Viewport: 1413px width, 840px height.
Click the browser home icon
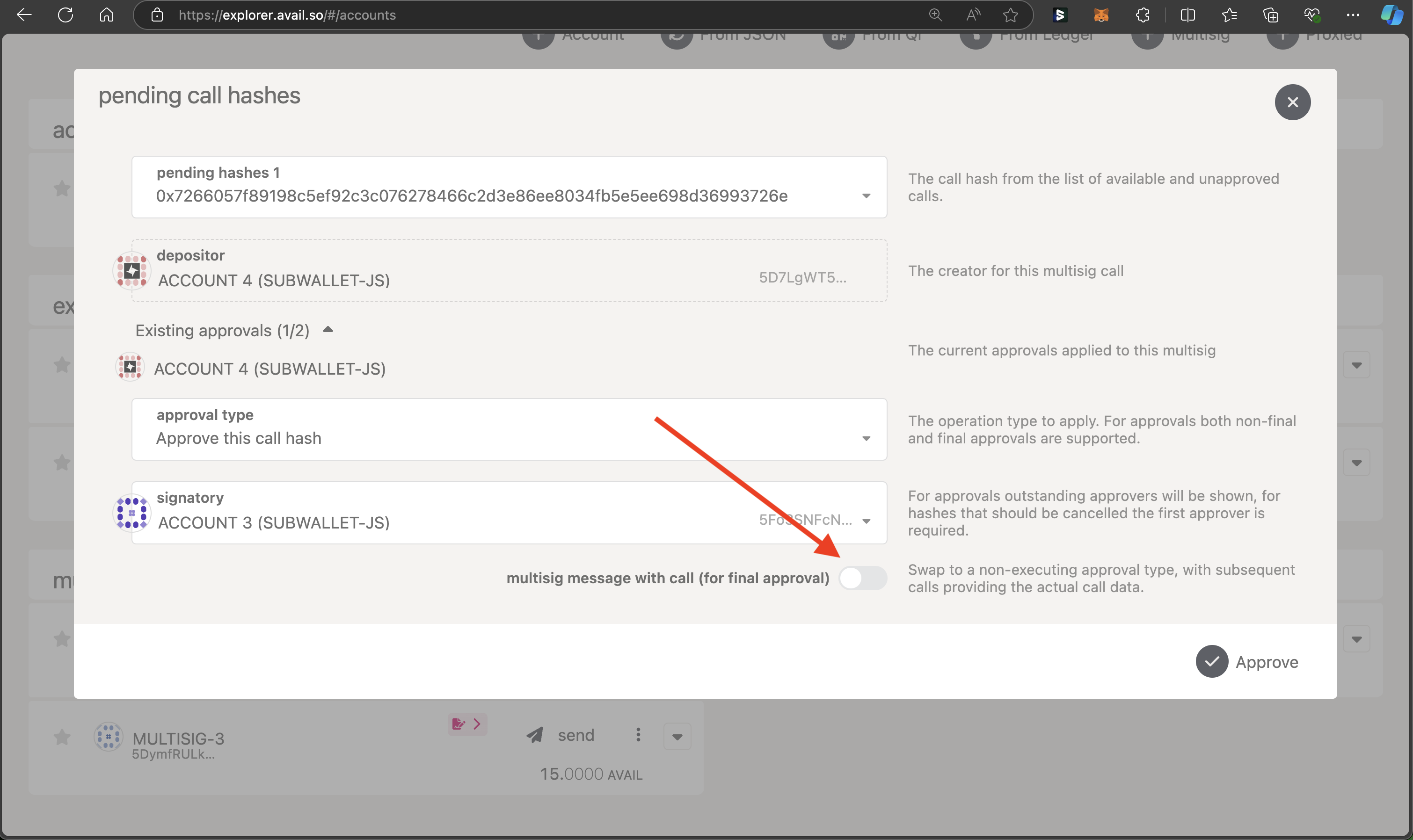[106, 15]
